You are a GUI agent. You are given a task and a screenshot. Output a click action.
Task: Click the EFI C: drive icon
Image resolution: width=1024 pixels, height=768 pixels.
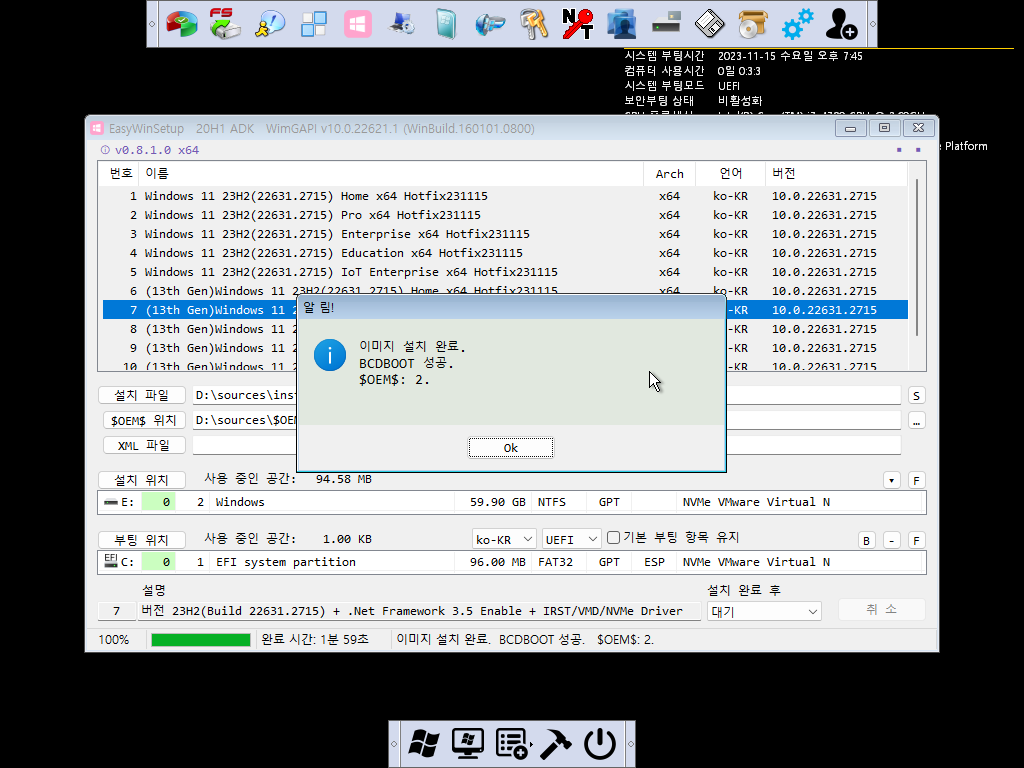pyautogui.click(x=110, y=560)
